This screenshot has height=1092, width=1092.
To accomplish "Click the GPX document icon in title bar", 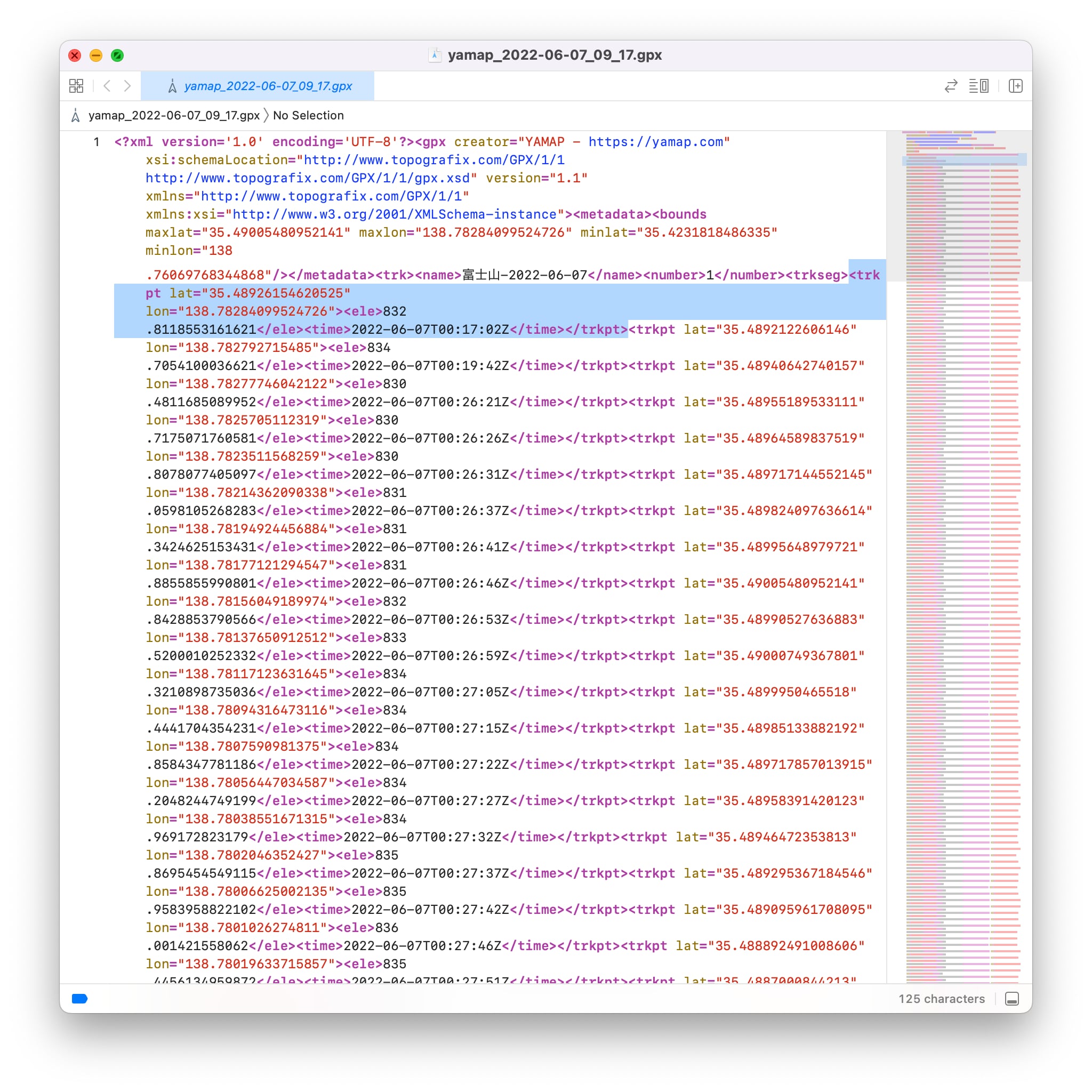I will point(435,55).
